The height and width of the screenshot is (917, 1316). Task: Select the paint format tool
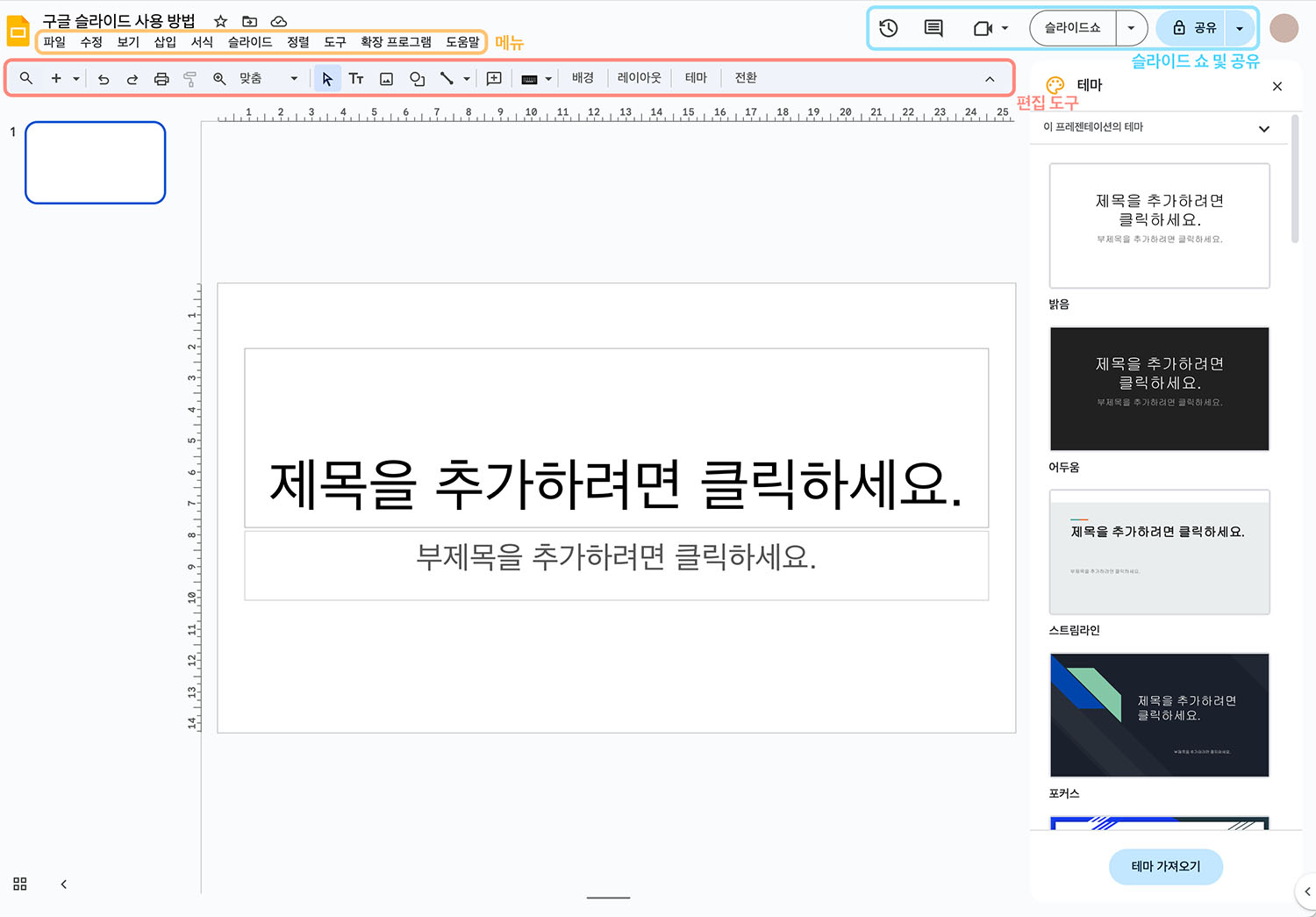point(190,78)
